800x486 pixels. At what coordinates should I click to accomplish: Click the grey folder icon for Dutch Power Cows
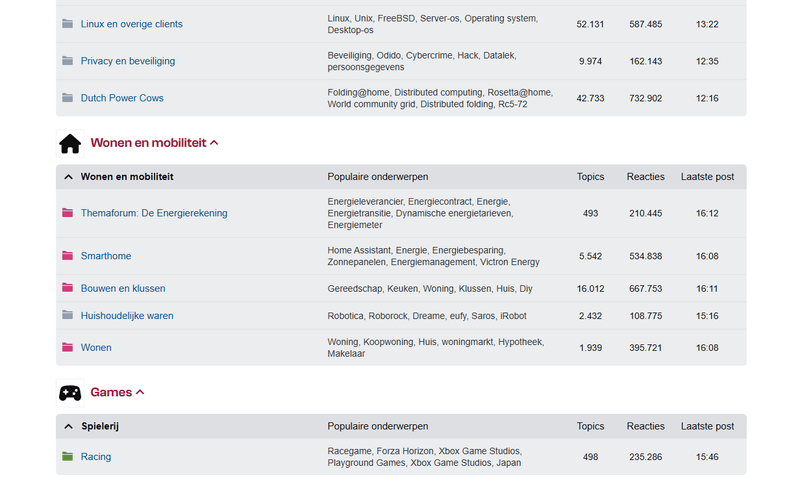67,97
